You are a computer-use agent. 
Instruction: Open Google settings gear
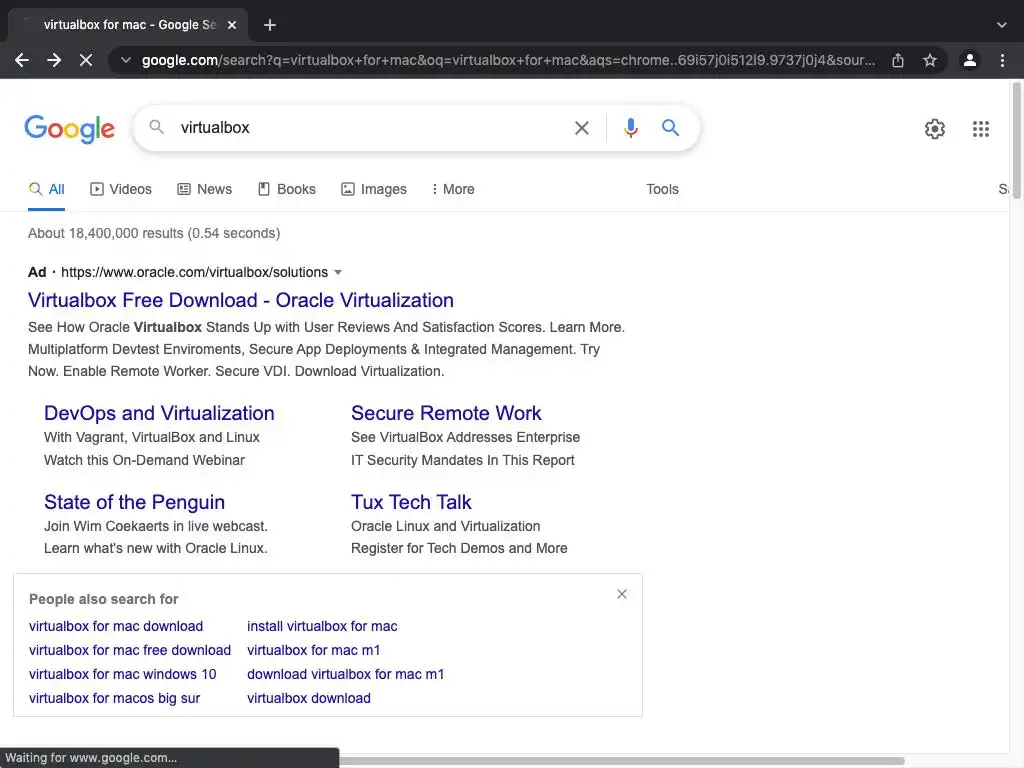point(935,129)
